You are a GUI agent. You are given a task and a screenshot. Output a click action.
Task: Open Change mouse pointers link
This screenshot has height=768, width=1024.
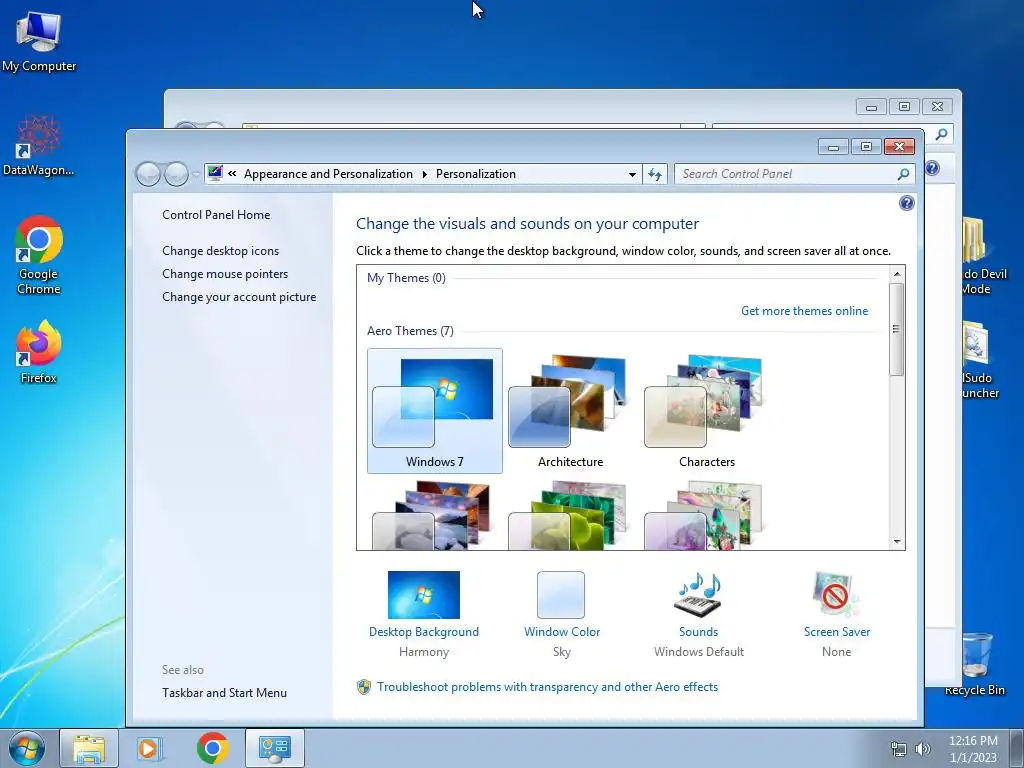(x=225, y=274)
